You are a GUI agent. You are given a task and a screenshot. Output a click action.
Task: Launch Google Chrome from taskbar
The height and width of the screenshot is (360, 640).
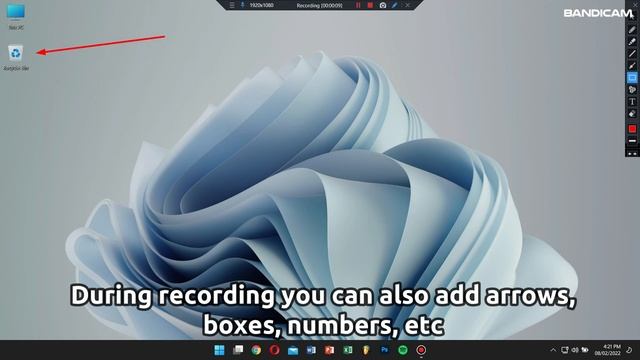point(256,350)
